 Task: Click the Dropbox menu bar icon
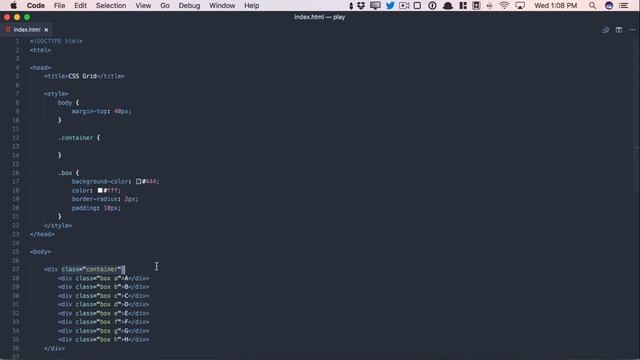click(361, 6)
